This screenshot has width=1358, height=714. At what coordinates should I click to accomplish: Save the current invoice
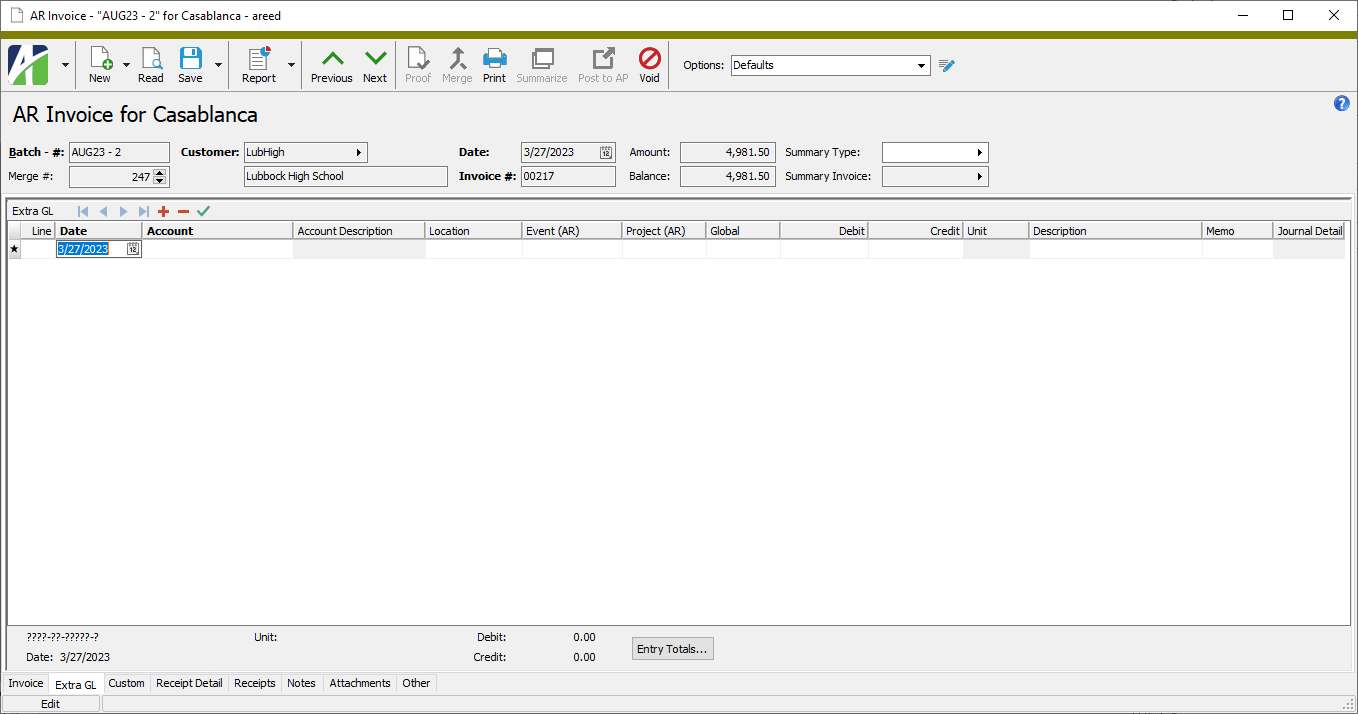(x=189, y=62)
